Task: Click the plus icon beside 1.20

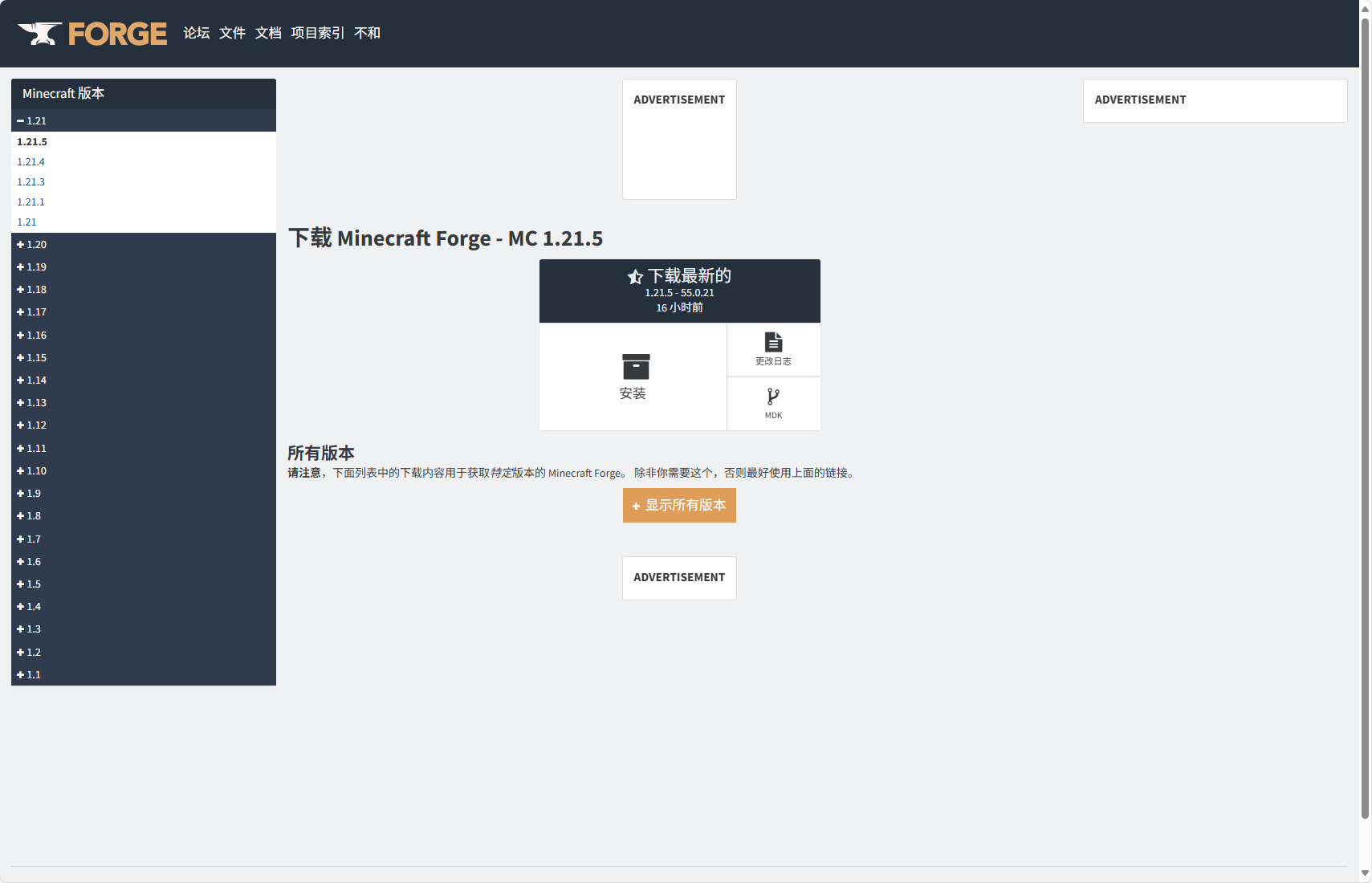Action: click(20, 245)
